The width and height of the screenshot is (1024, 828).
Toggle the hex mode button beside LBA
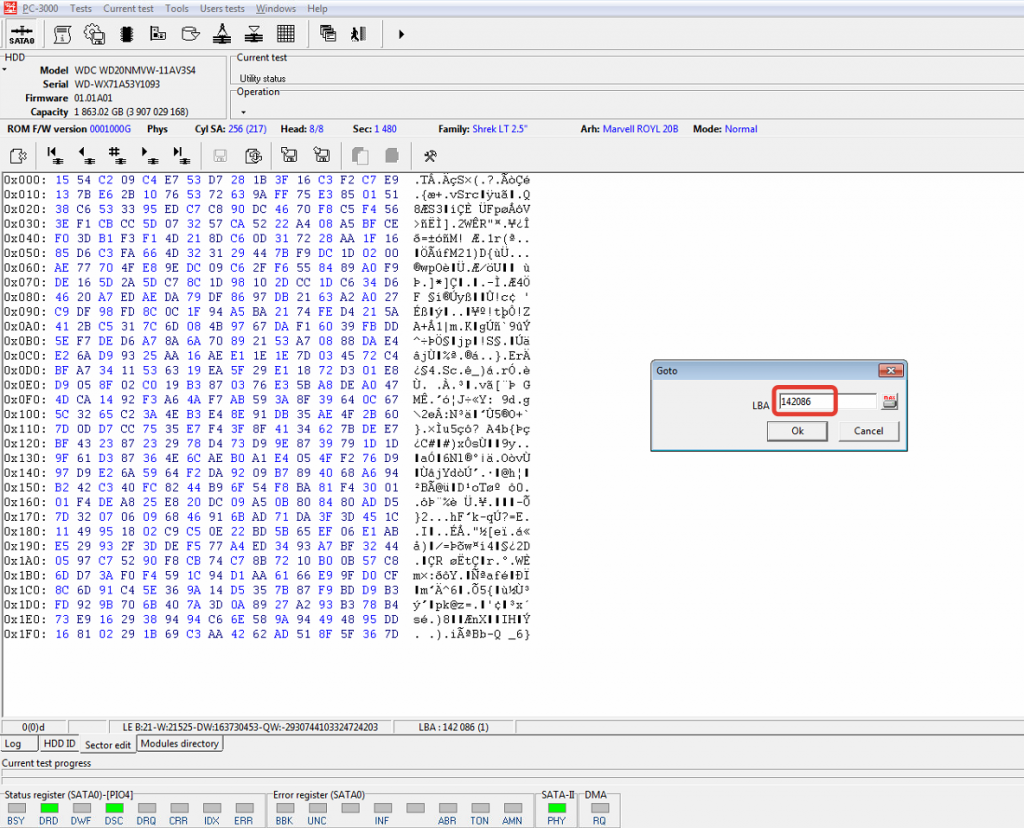tap(889, 402)
